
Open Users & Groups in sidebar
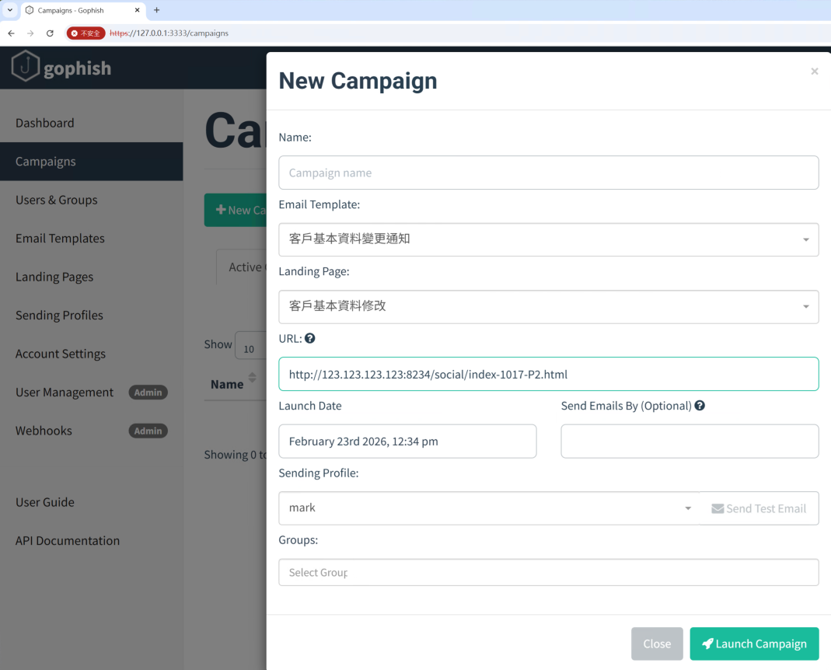[91, 200]
